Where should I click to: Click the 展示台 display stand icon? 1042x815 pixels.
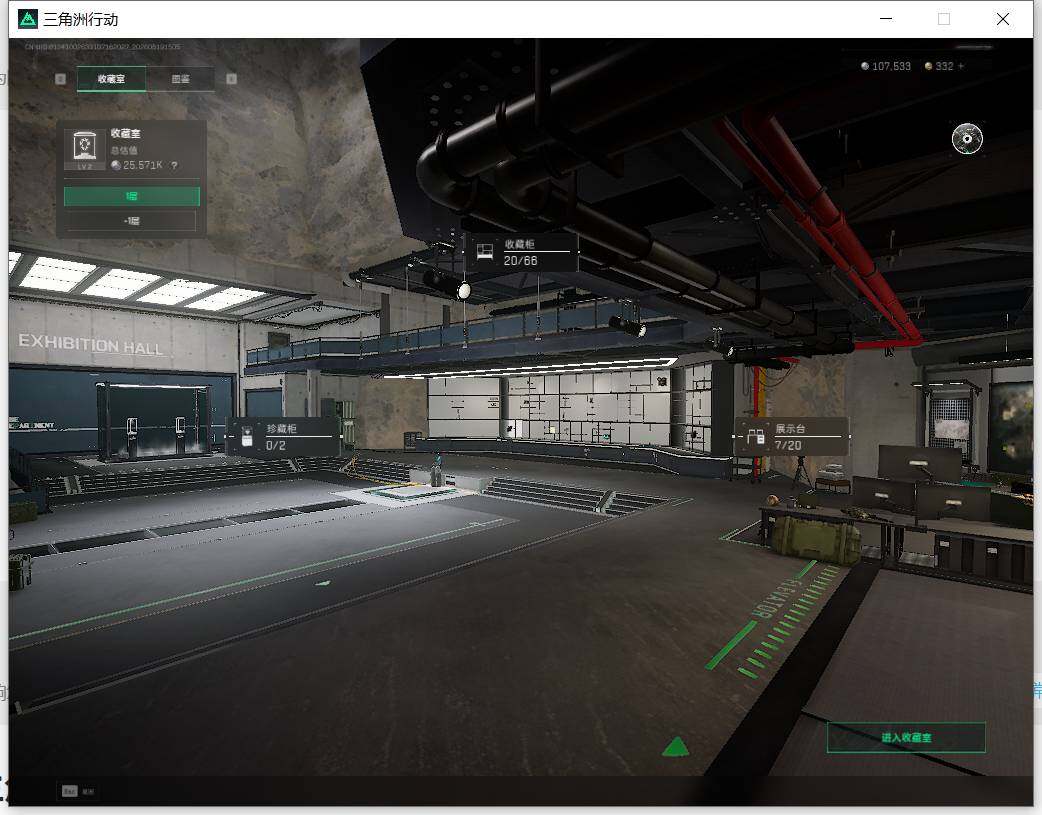[x=756, y=437]
